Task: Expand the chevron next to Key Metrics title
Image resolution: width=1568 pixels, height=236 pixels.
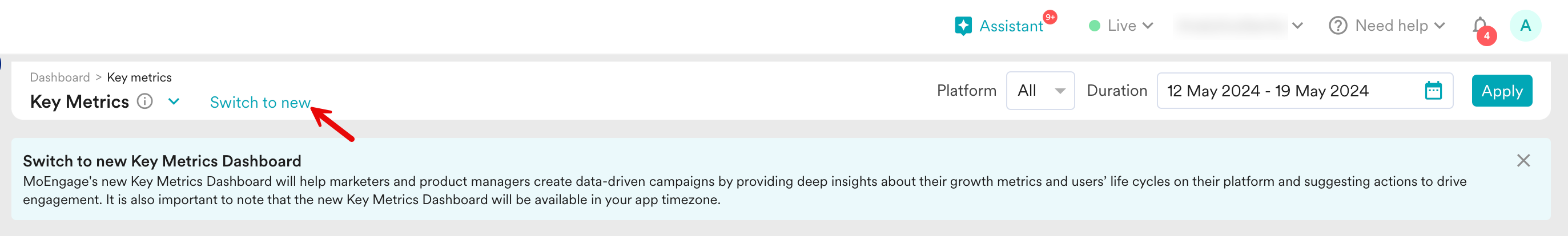Action: click(174, 101)
